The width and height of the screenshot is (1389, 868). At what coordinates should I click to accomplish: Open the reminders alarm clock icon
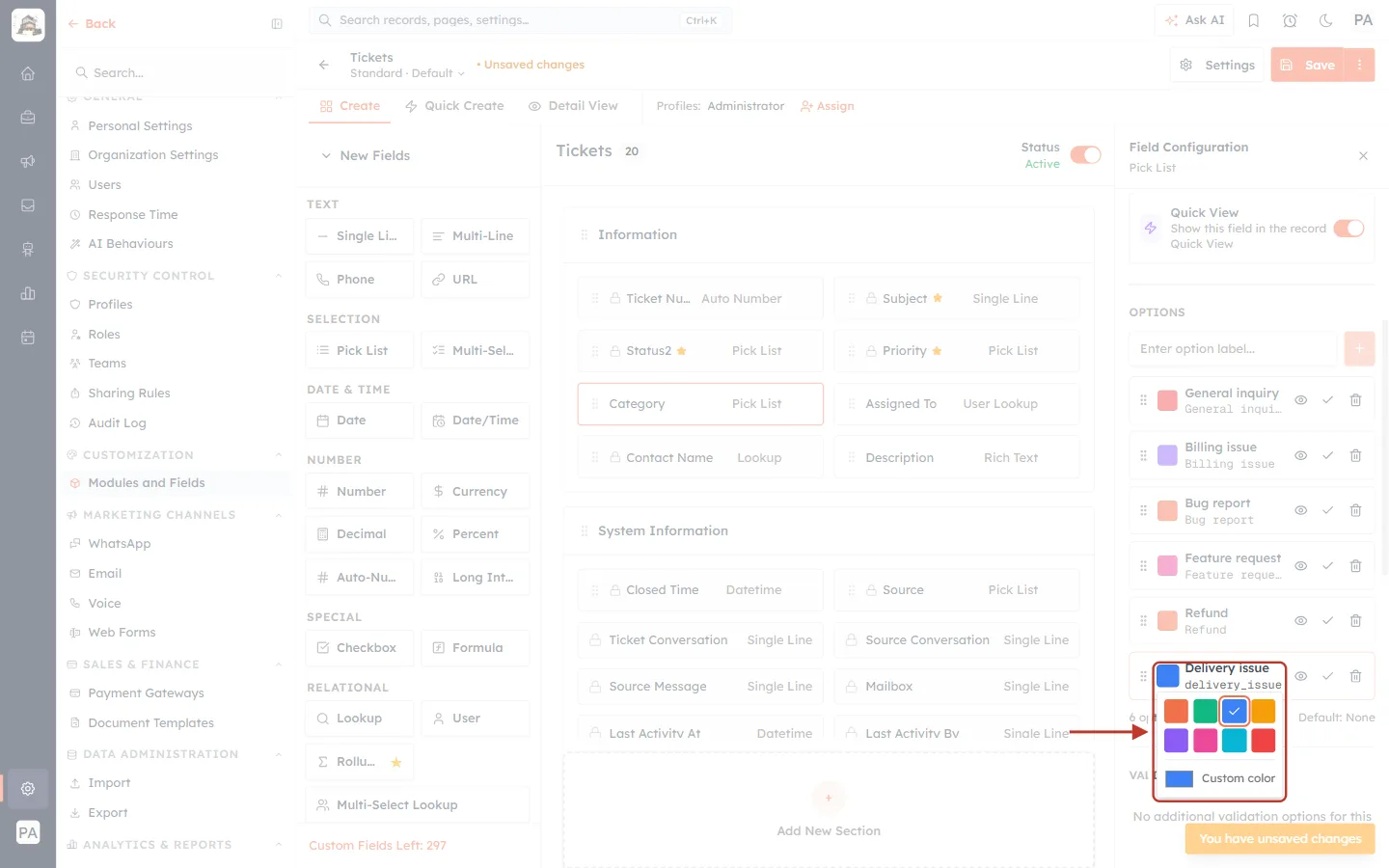pos(1290,20)
